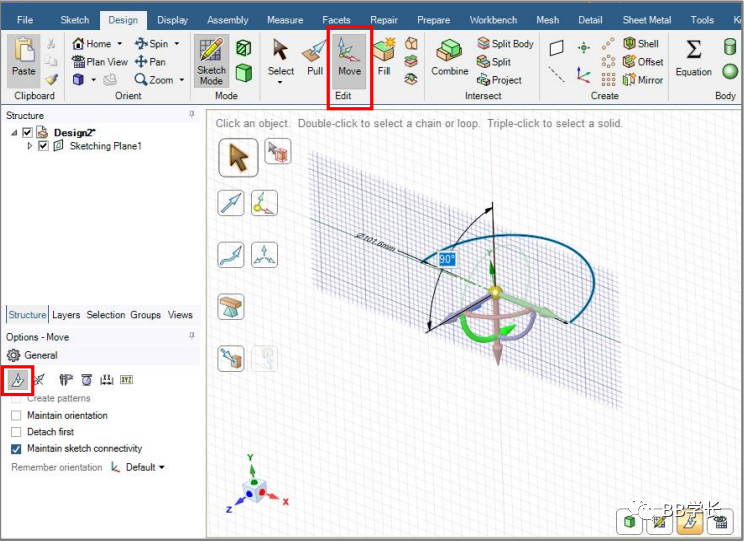Click the Home view button

pos(91,44)
